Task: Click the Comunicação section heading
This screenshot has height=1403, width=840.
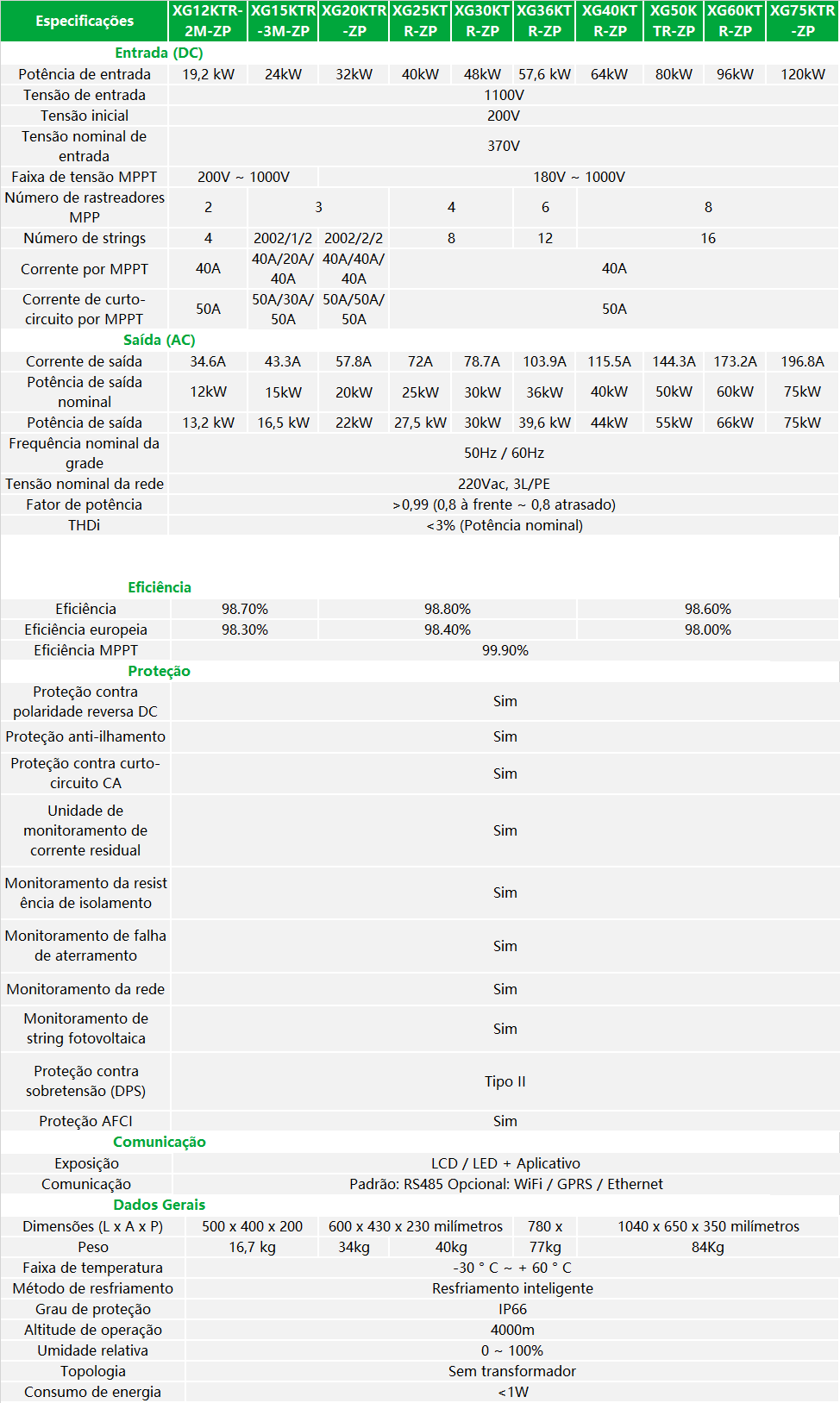Action: point(160,1142)
